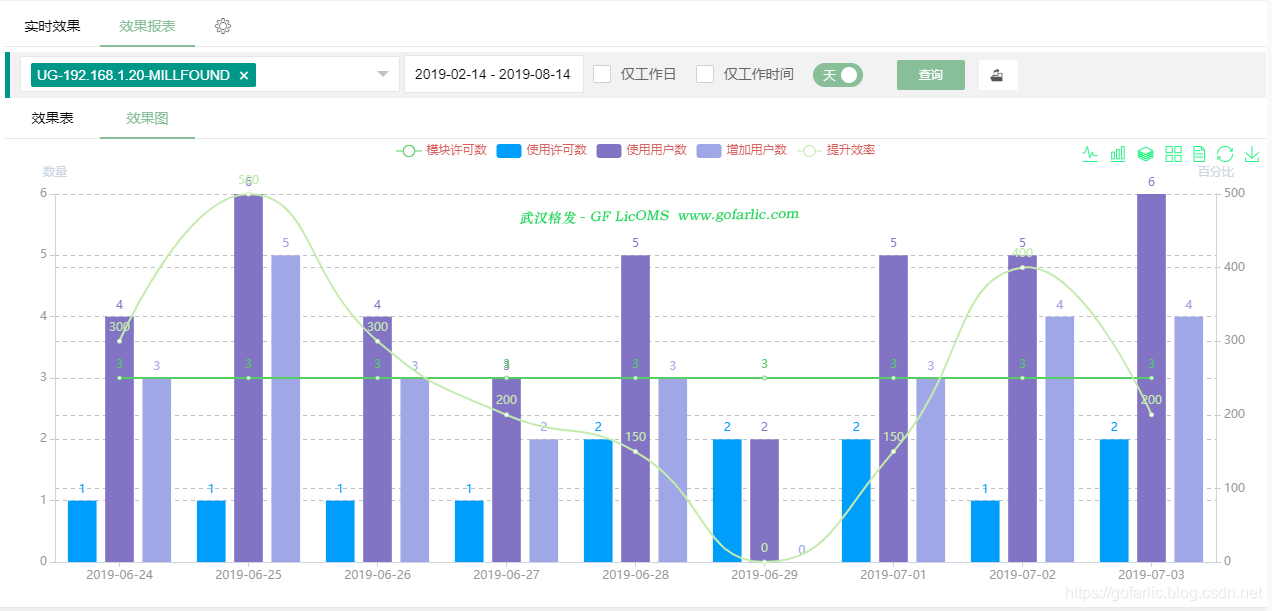Click the export icon beside 查询 button

click(x=997, y=75)
